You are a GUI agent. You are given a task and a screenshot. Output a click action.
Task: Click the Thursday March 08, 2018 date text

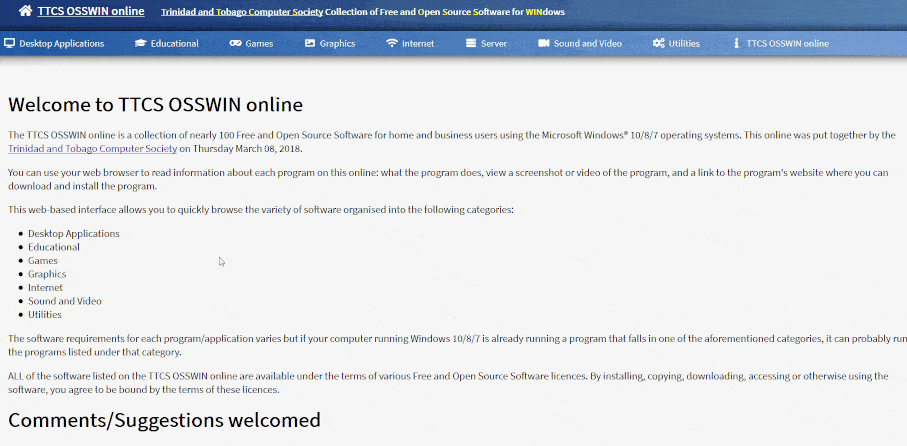click(246, 149)
